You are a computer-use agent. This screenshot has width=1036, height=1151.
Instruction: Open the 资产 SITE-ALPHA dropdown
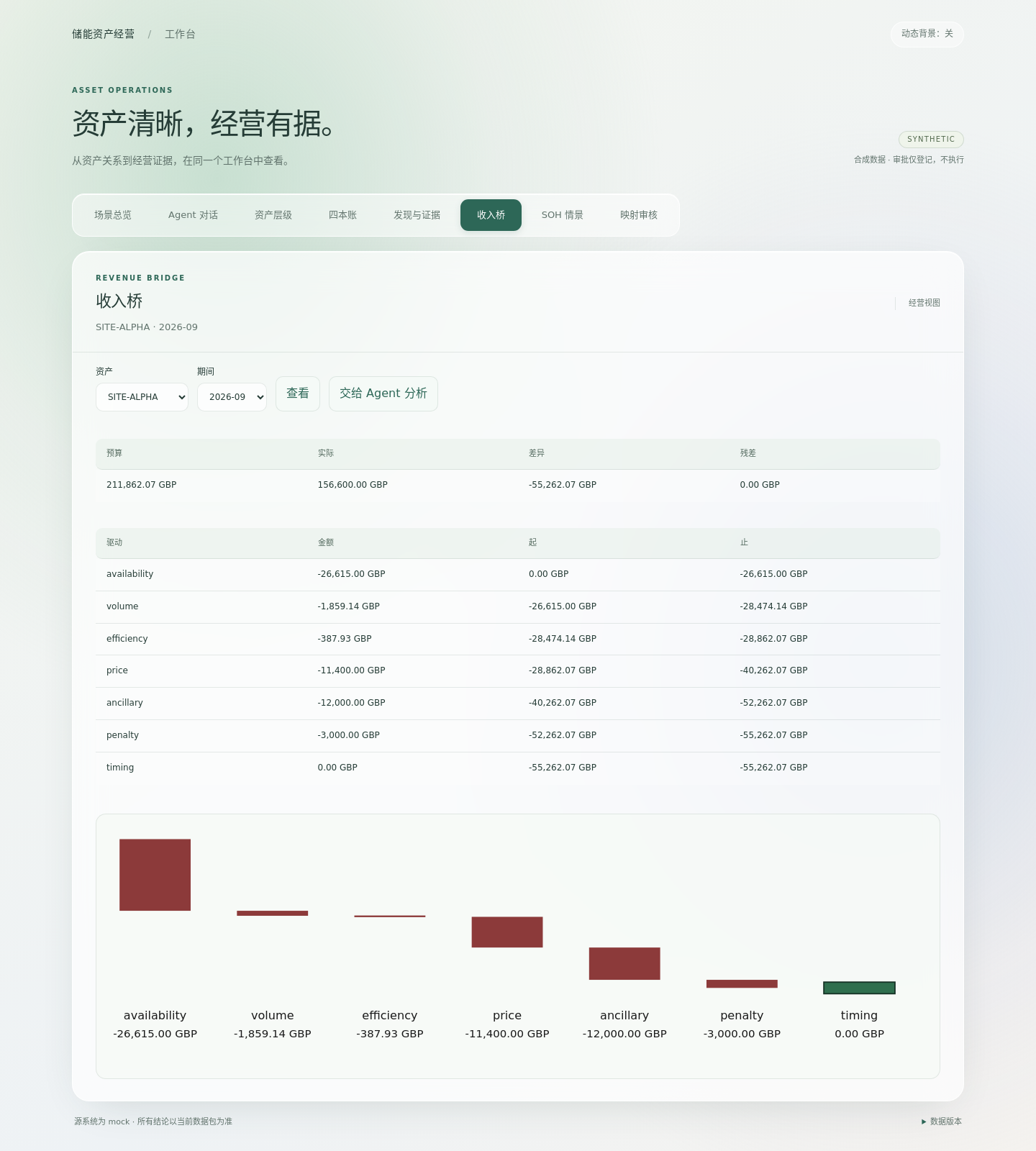point(142,397)
